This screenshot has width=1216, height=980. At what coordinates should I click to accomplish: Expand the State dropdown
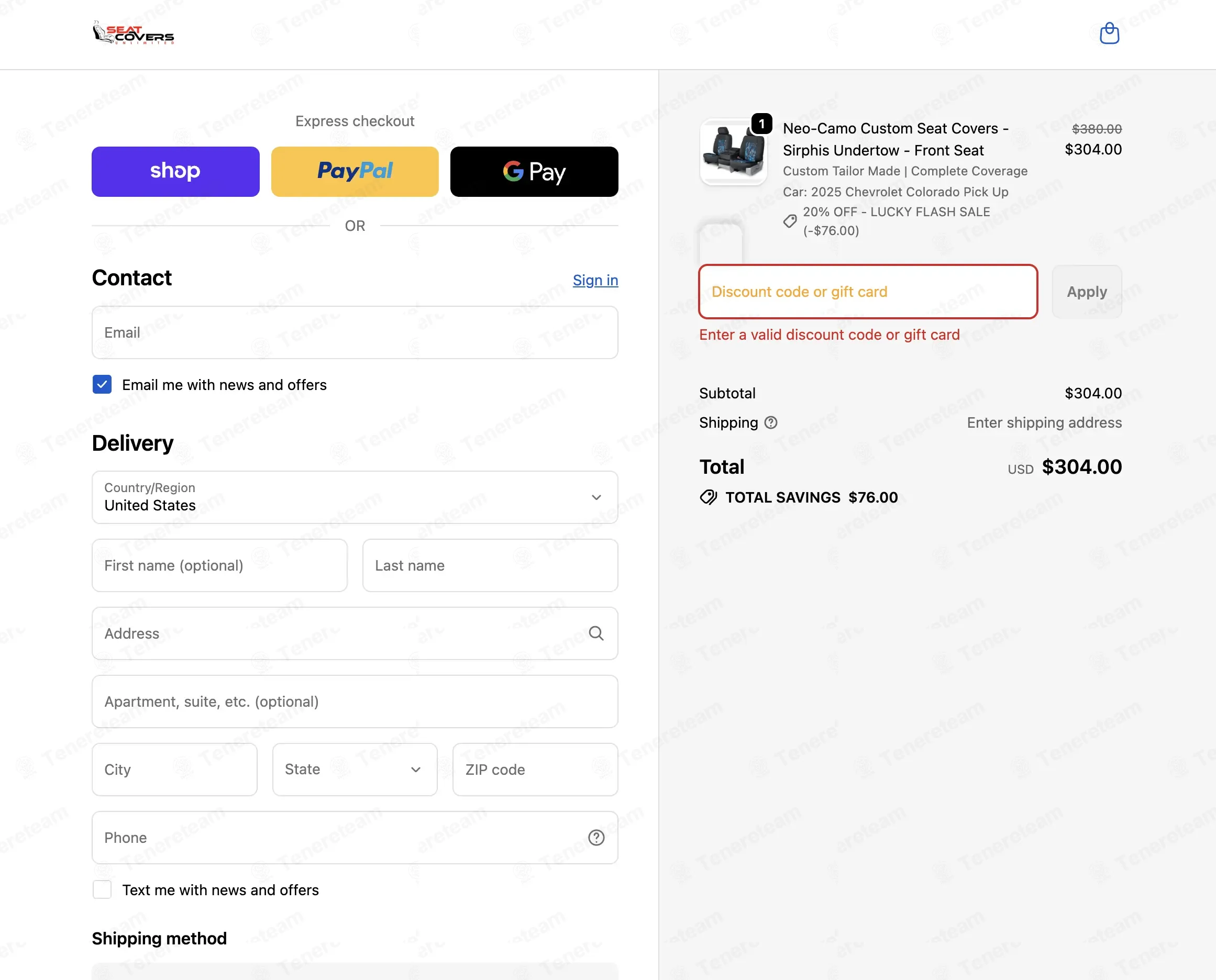point(355,770)
